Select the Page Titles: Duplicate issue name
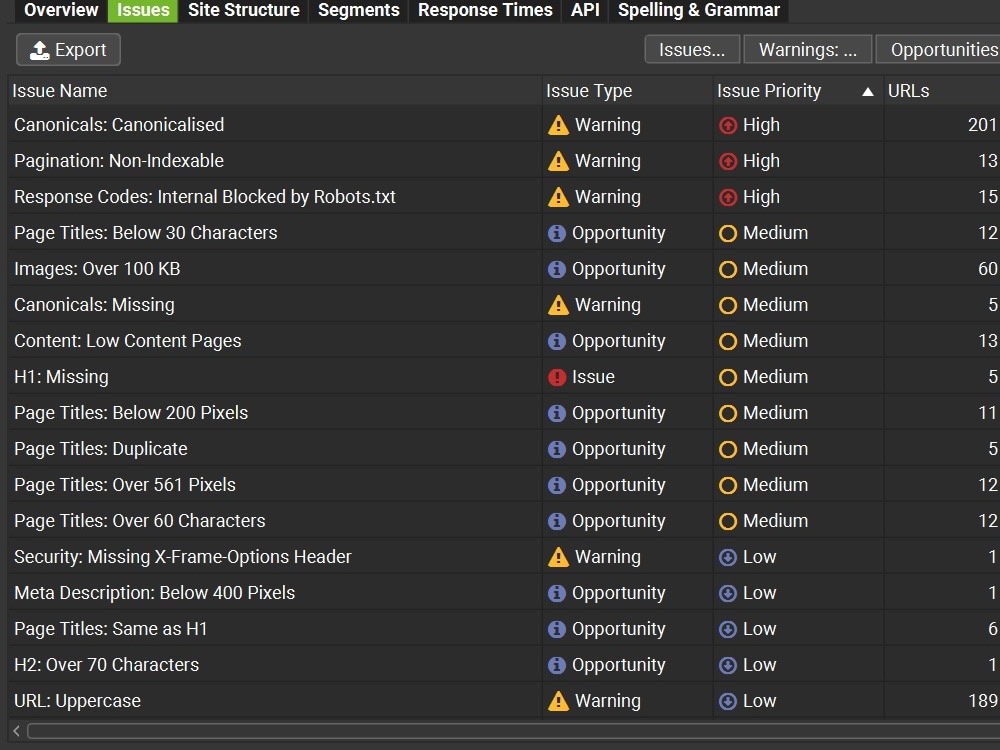The height and width of the screenshot is (750, 1000). 101,449
